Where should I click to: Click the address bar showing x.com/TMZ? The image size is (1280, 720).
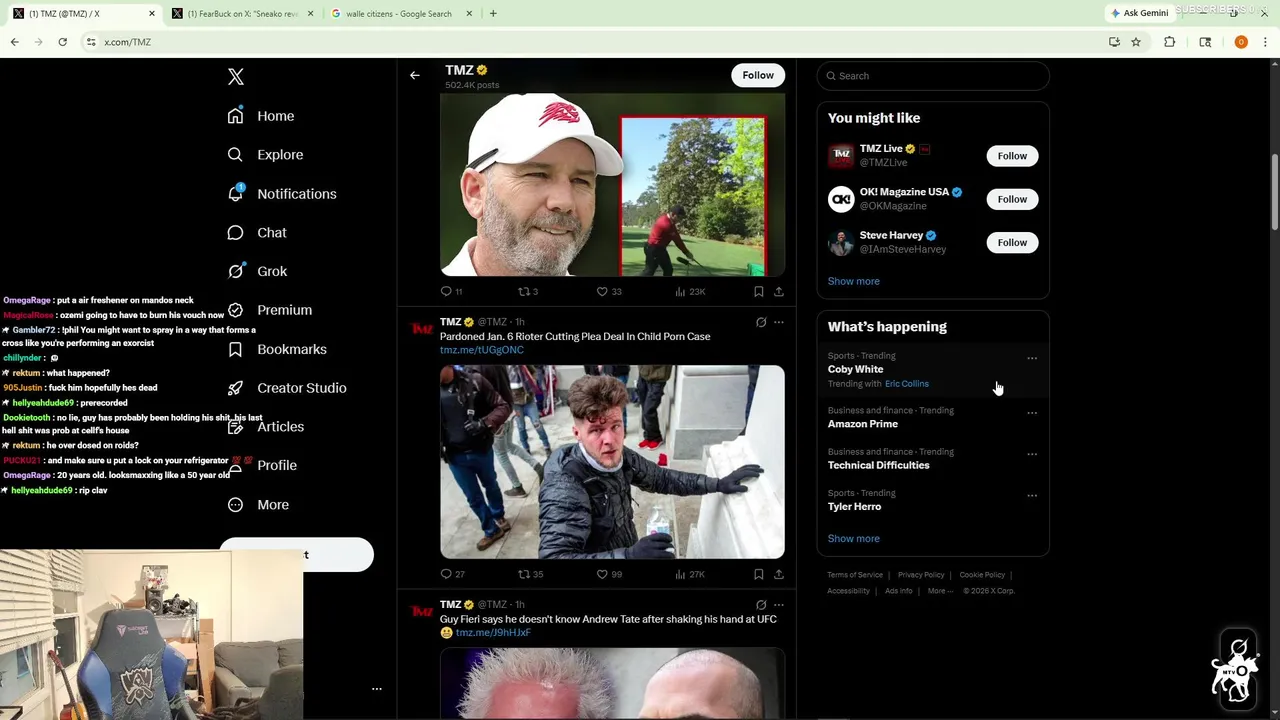(590, 42)
